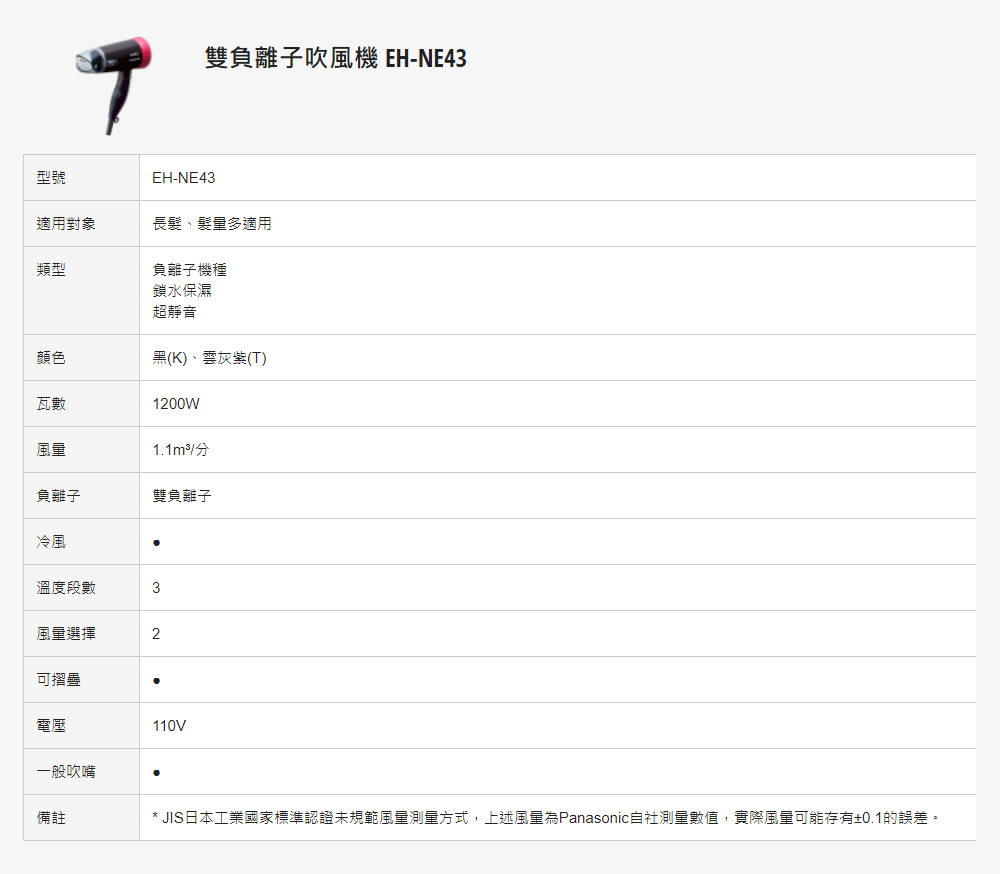The width and height of the screenshot is (1000, 874).
Task: Select the value 3 for 溫度段數
Action: pyautogui.click(x=156, y=588)
